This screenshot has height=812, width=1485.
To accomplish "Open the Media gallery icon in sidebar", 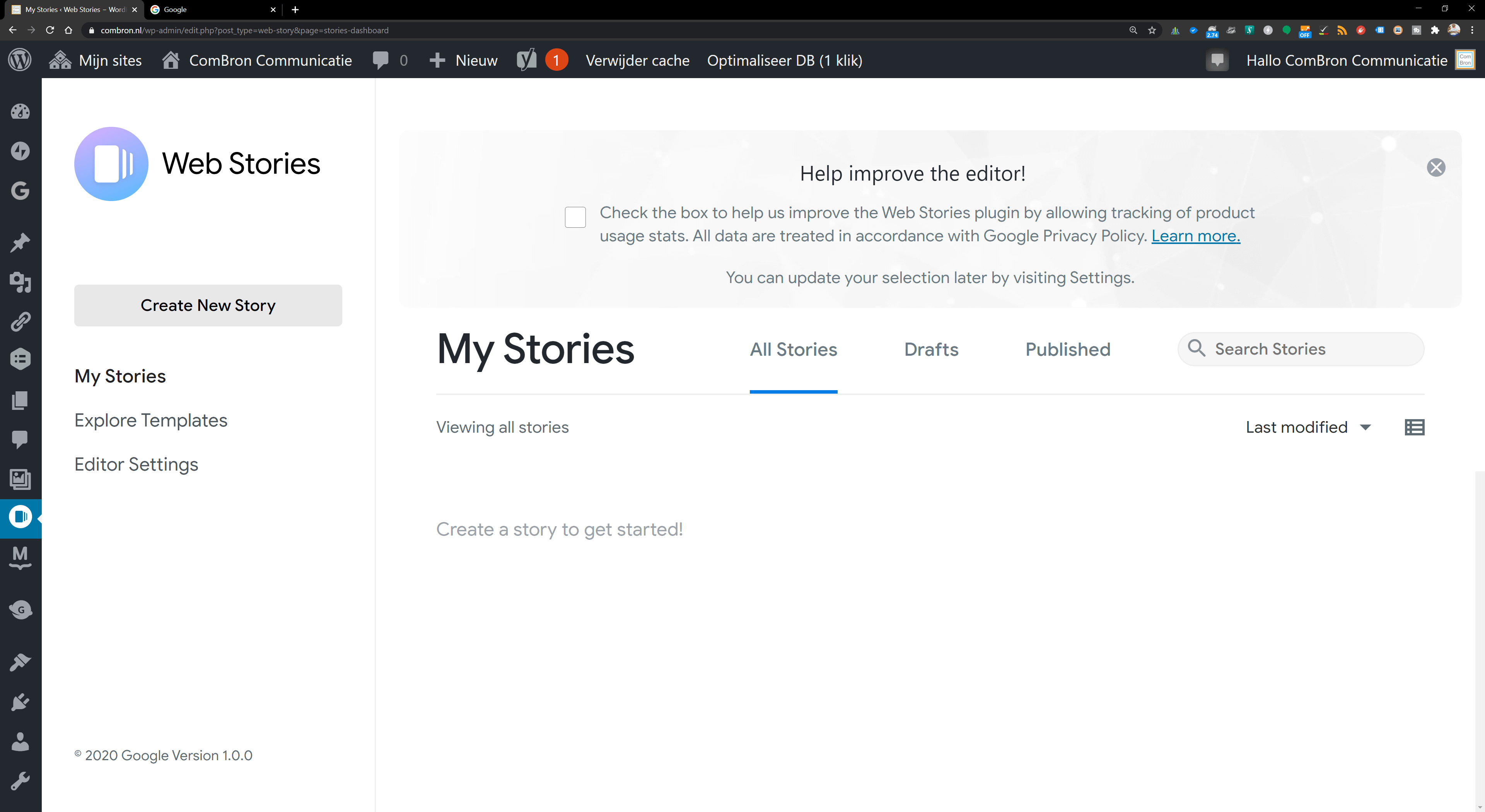I will (21, 479).
